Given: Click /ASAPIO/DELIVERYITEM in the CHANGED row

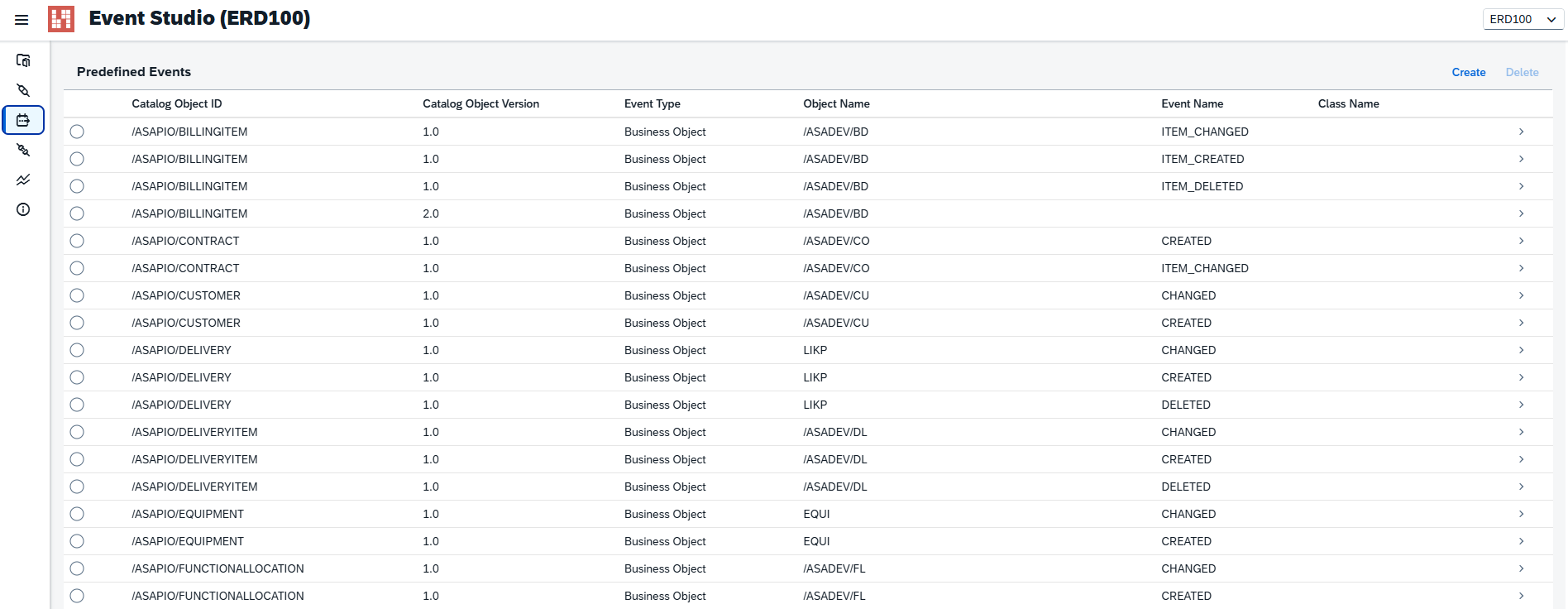Looking at the screenshot, I should [x=194, y=432].
